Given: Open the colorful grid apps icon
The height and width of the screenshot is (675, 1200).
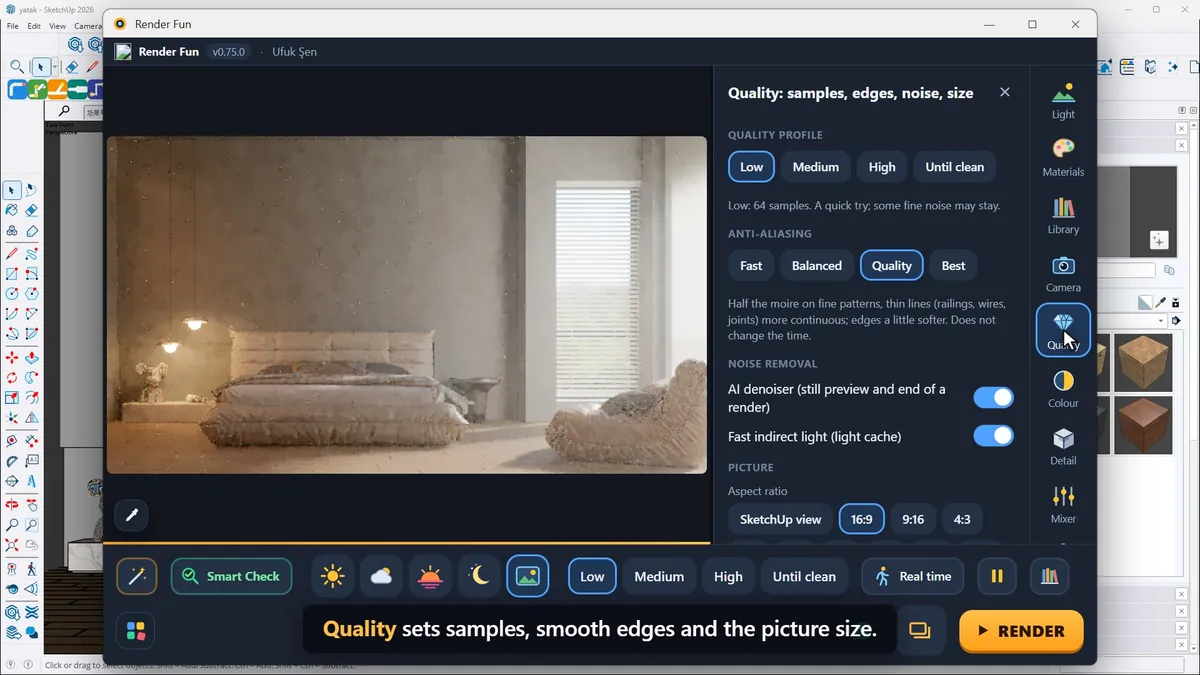Looking at the screenshot, I should pyautogui.click(x=136, y=631).
